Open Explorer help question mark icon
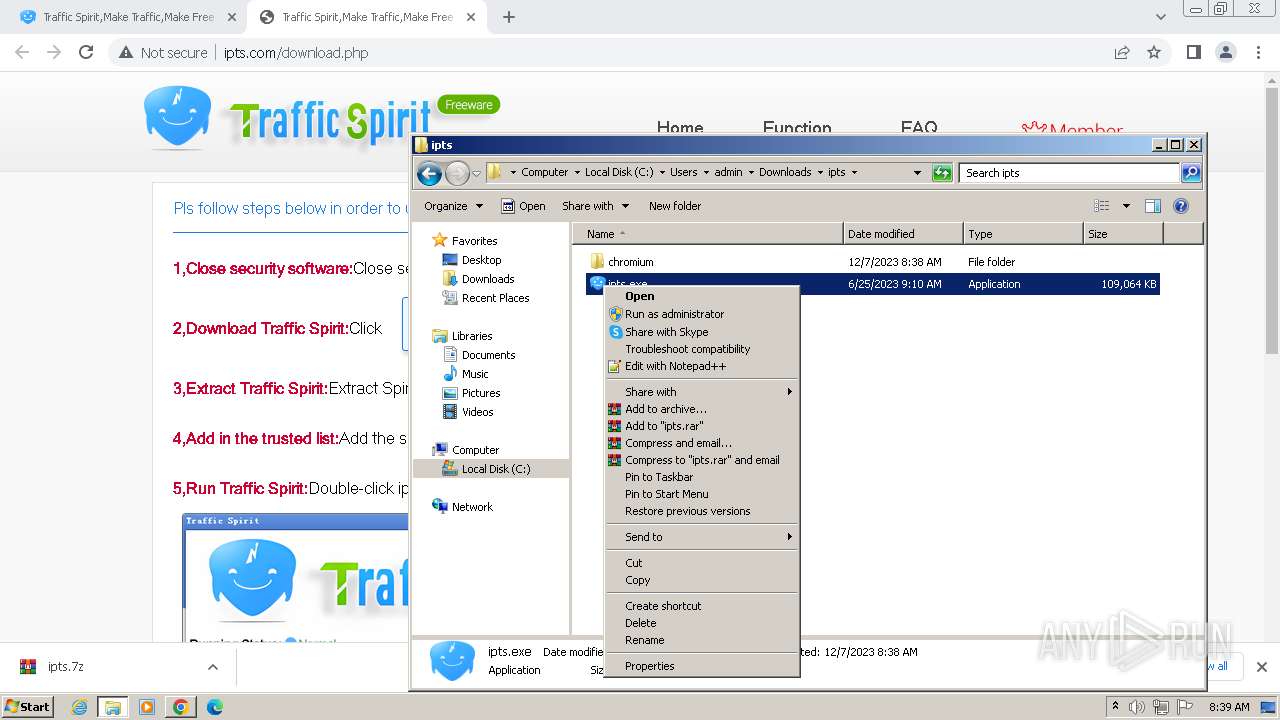The image size is (1280, 720). coord(1180,206)
